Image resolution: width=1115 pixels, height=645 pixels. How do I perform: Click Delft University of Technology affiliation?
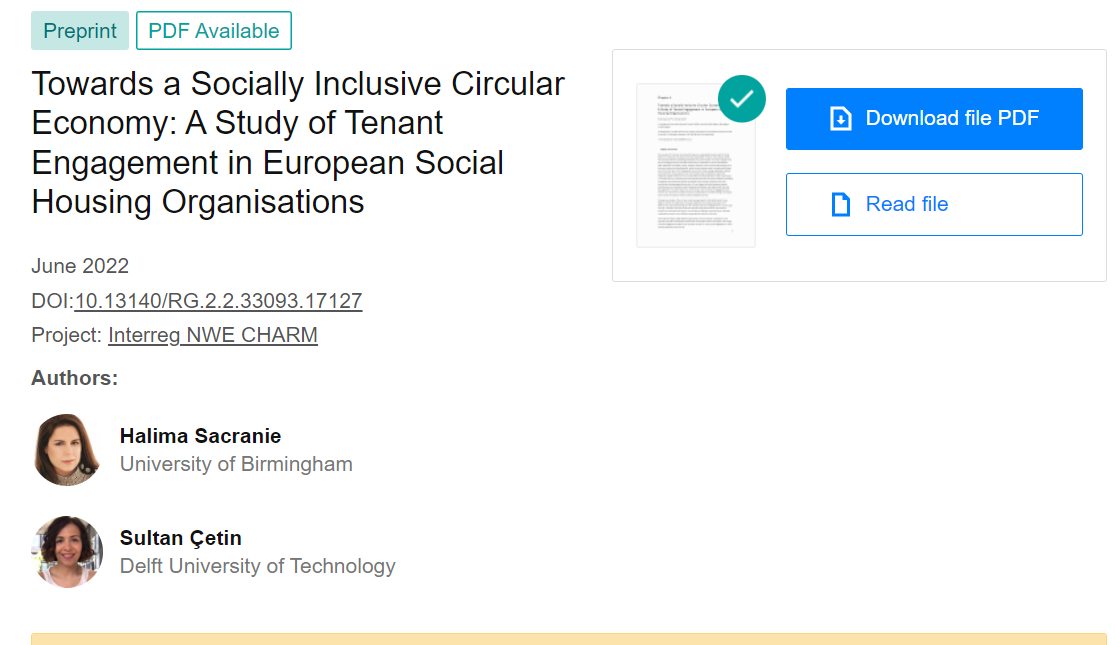258,566
